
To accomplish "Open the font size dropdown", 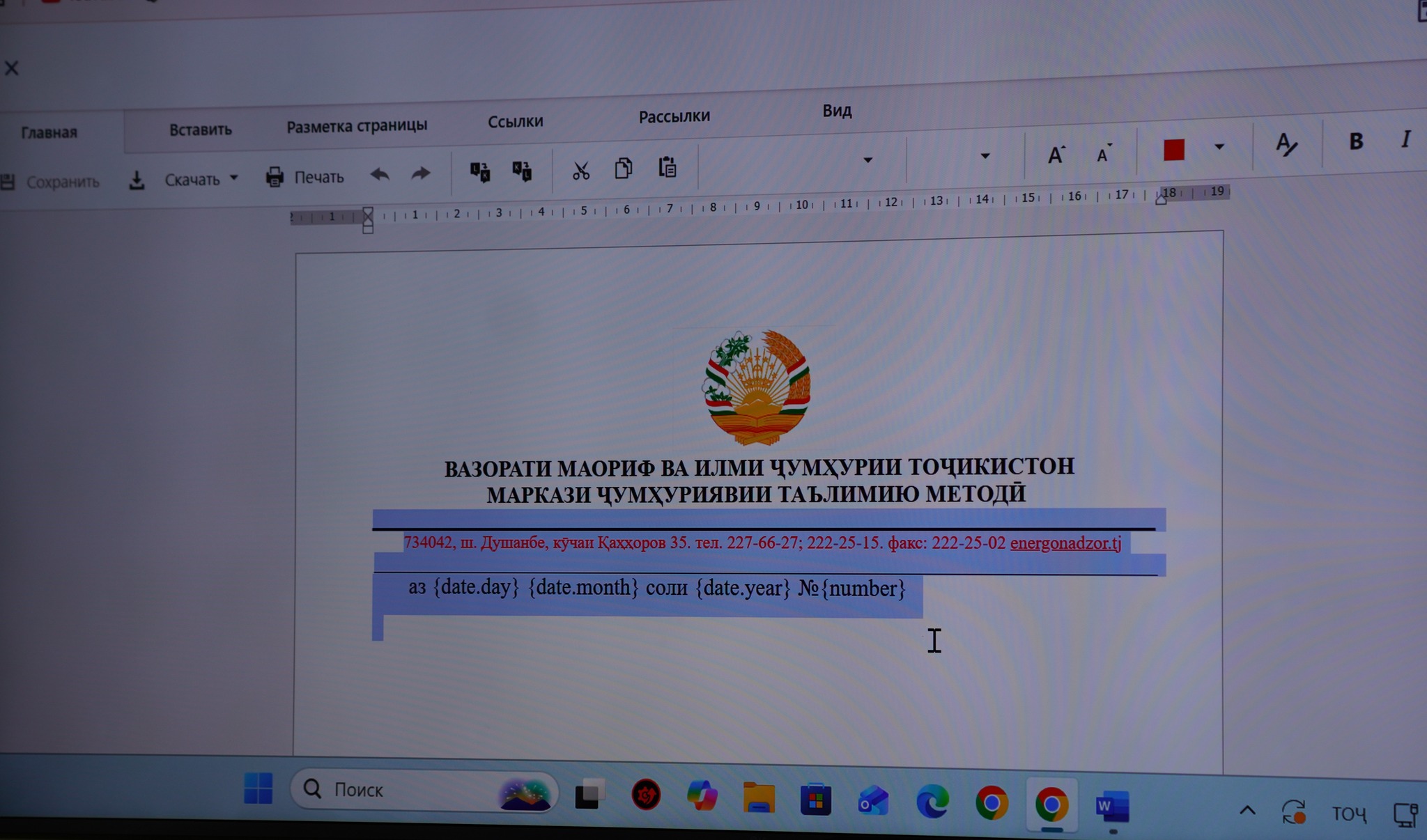I will click(x=985, y=156).
